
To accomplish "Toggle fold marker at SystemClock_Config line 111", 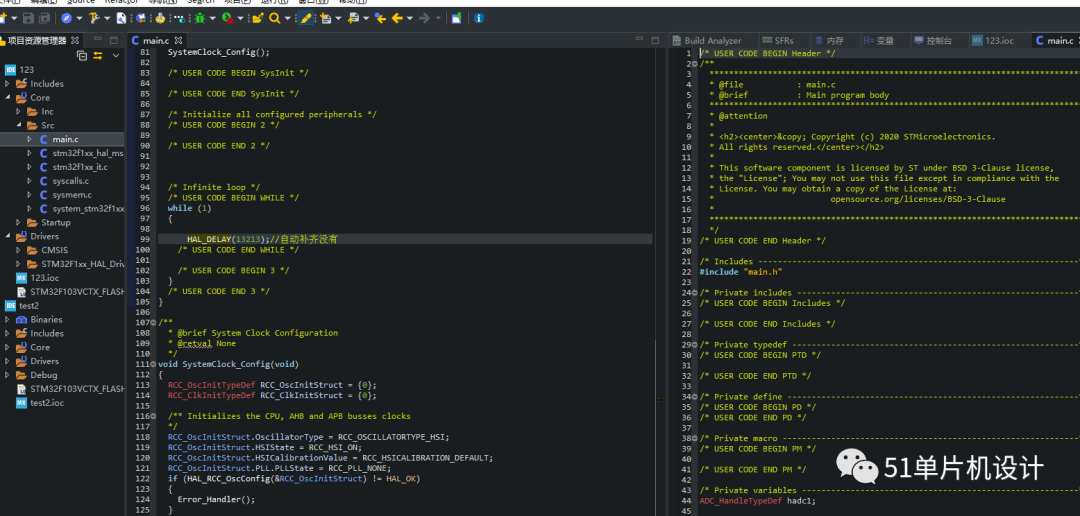I will pyautogui.click(x=155, y=364).
